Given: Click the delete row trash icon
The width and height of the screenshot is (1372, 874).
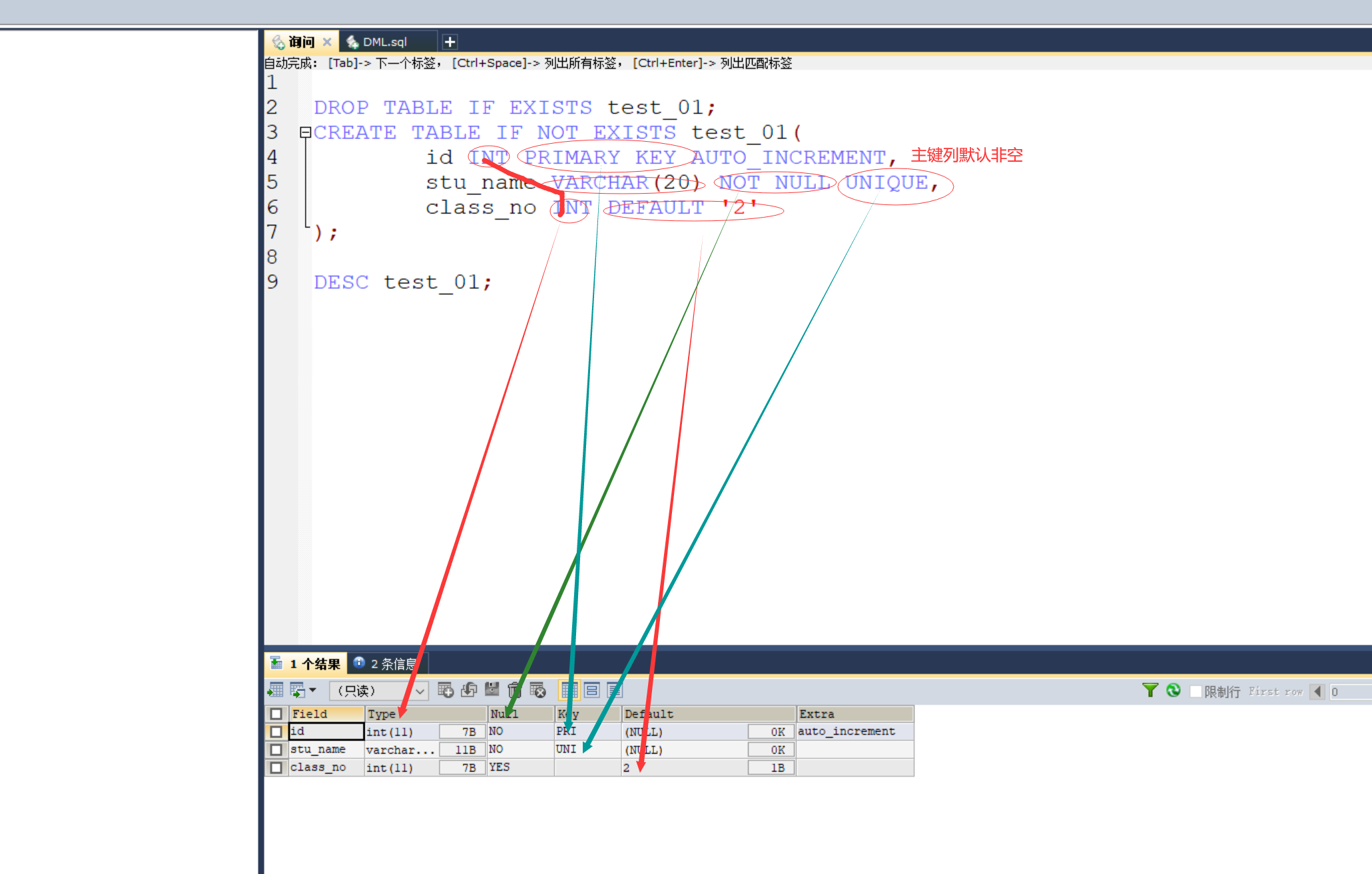Looking at the screenshot, I should pos(514,690).
